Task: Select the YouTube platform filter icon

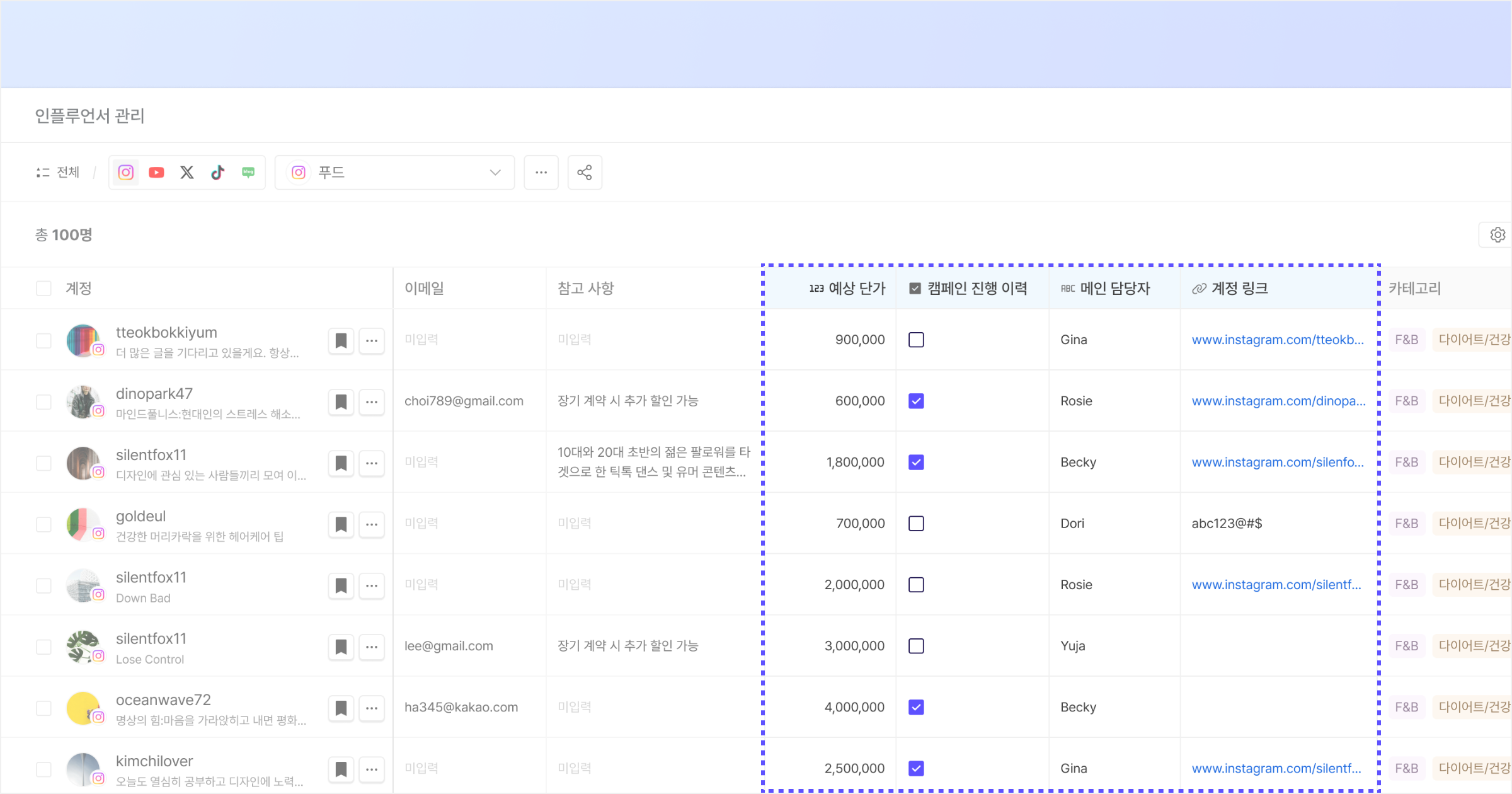Action: pyautogui.click(x=156, y=173)
